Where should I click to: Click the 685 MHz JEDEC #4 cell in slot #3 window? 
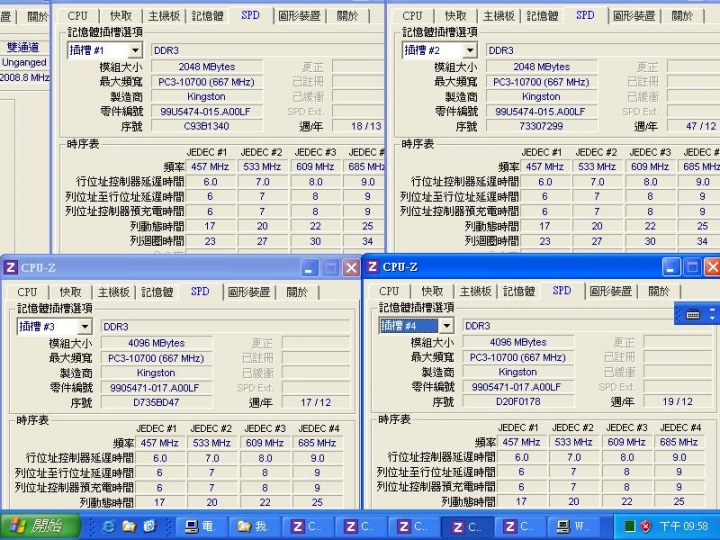317,443
